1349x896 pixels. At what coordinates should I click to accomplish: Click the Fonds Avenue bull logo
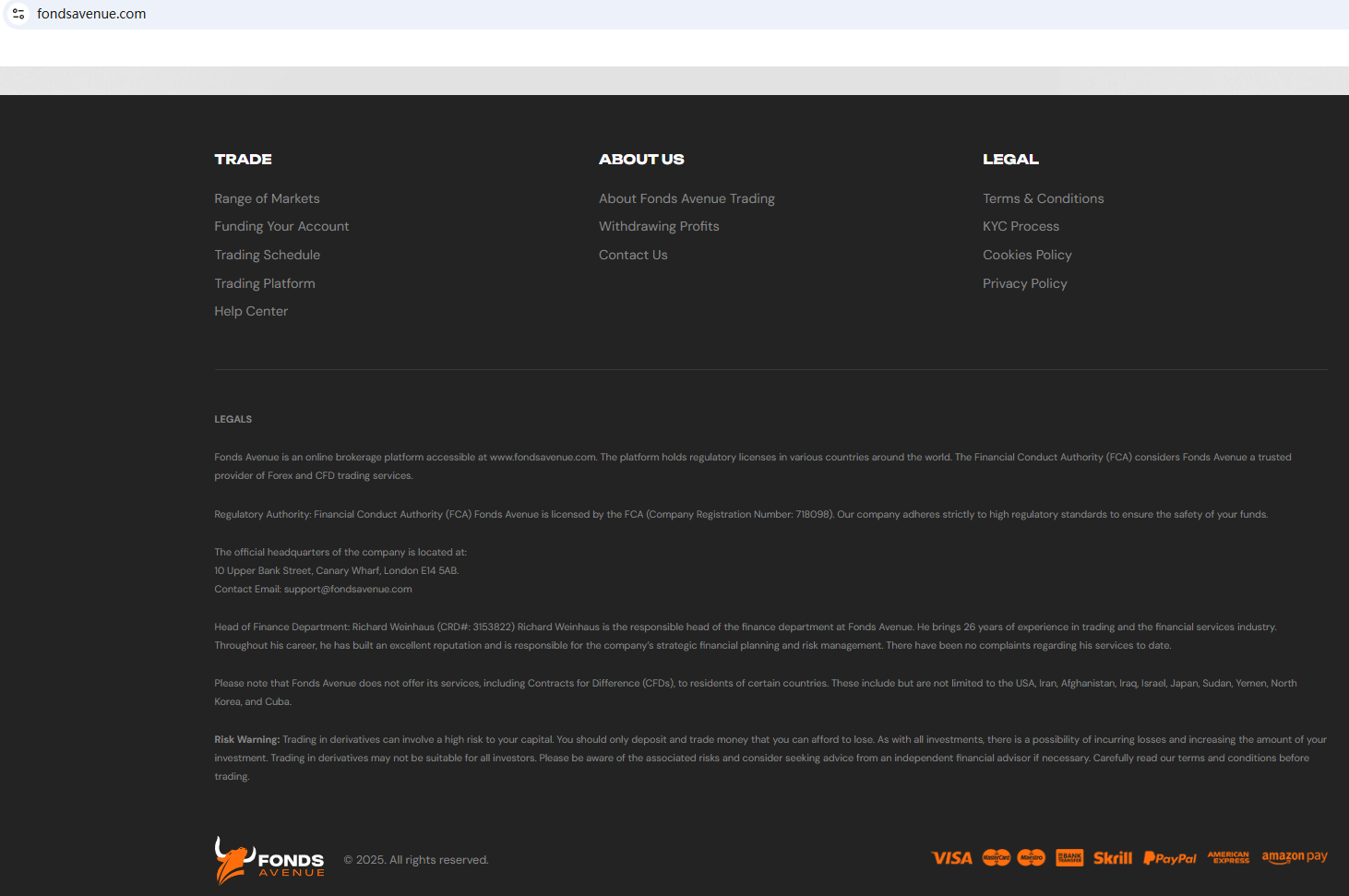point(269,860)
